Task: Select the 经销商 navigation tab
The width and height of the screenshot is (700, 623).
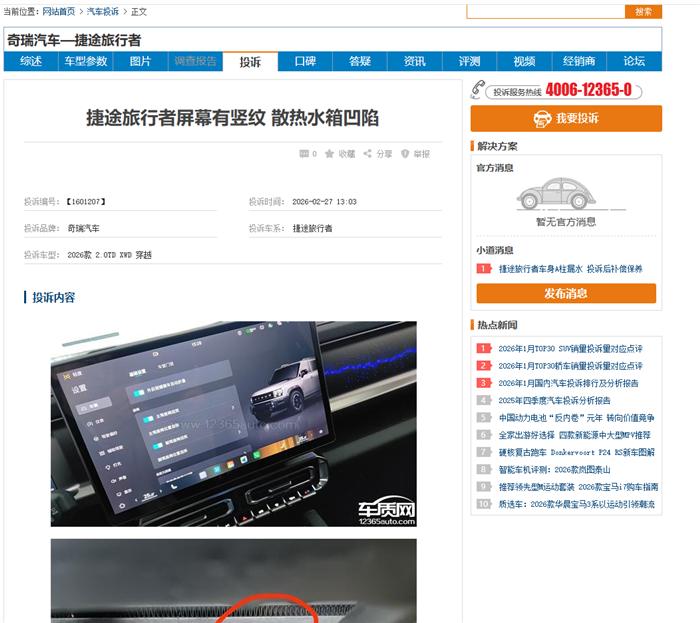Action: click(x=579, y=62)
